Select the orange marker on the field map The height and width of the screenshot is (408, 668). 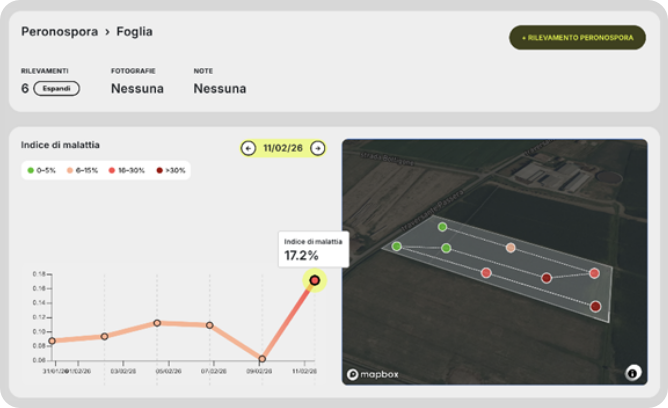(x=511, y=247)
